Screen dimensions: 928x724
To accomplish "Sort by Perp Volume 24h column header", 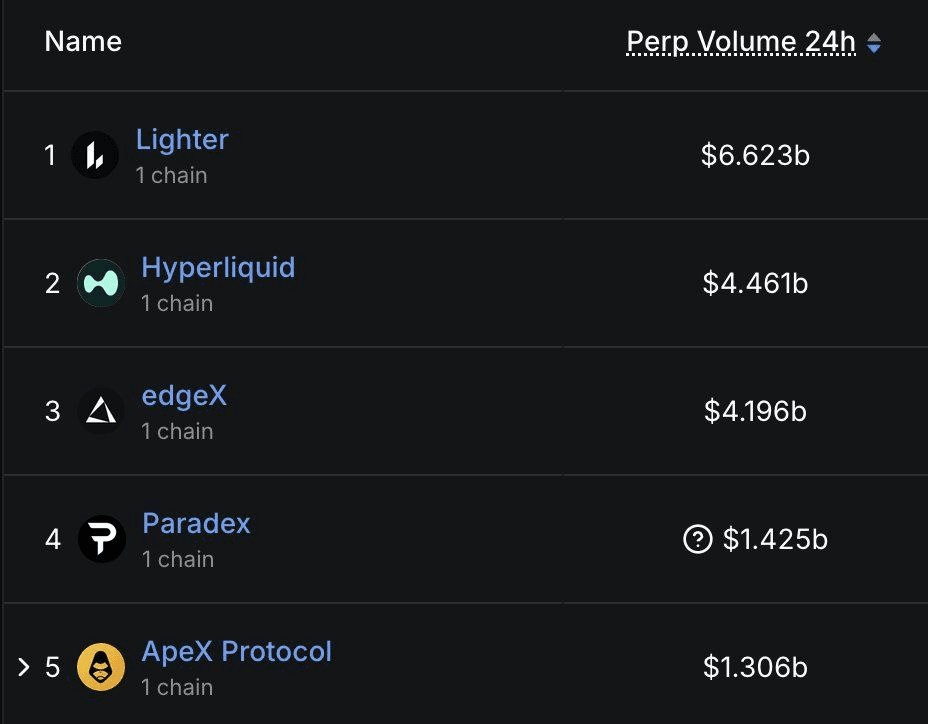I will 741,42.
